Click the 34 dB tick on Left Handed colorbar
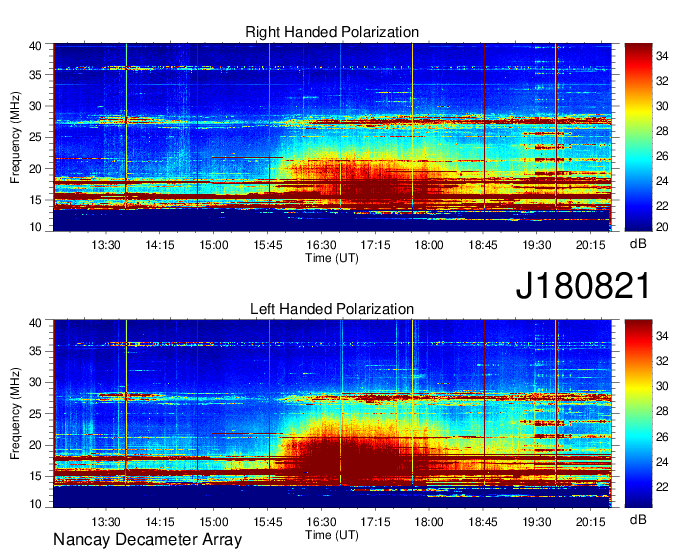Image resolution: width=680 pixels, height=552 pixels. tap(662, 336)
